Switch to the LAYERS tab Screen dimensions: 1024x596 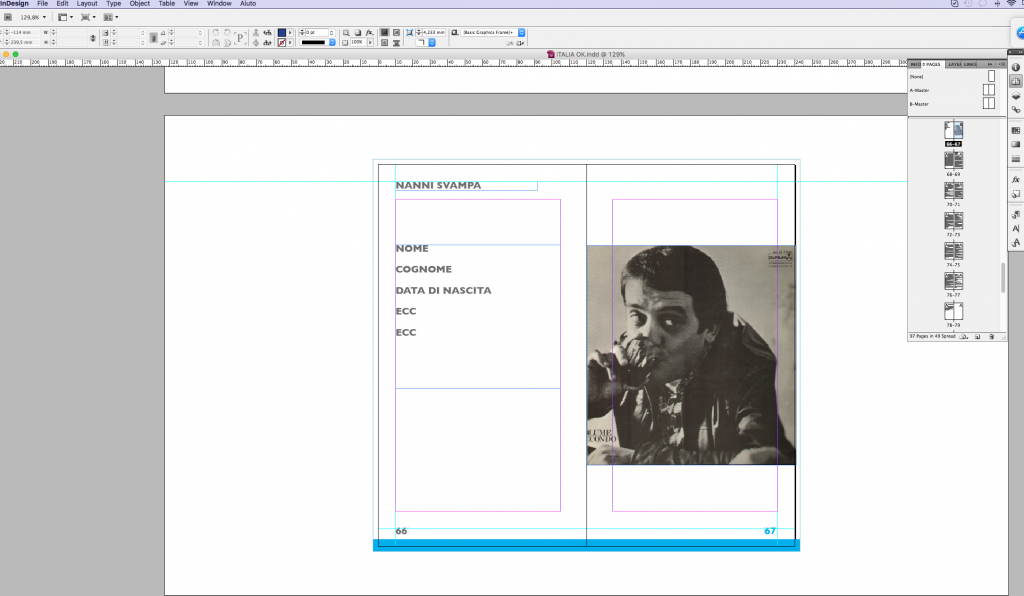[955, 64]
